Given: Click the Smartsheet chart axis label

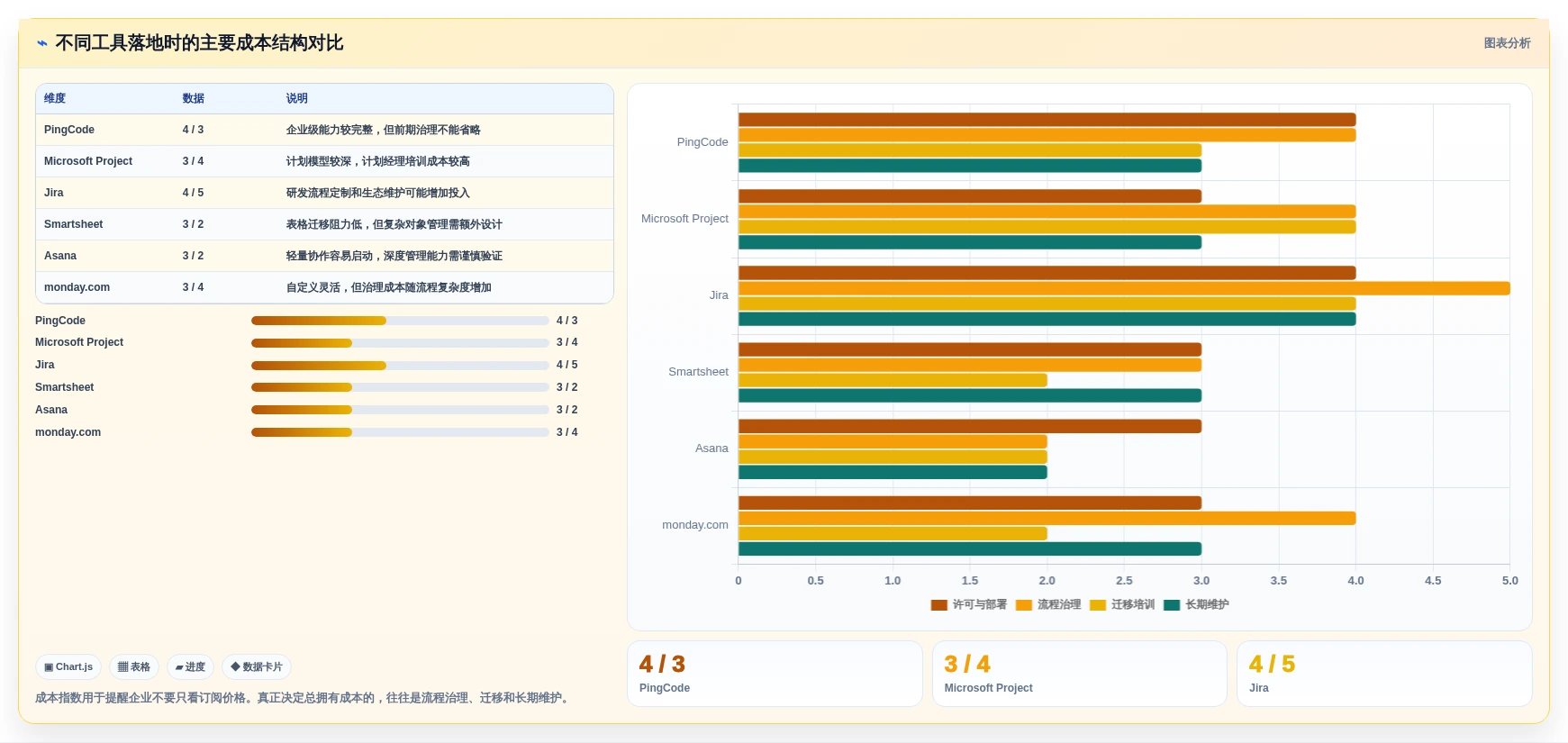Looking at the screenshot, I should pos(698,372).
